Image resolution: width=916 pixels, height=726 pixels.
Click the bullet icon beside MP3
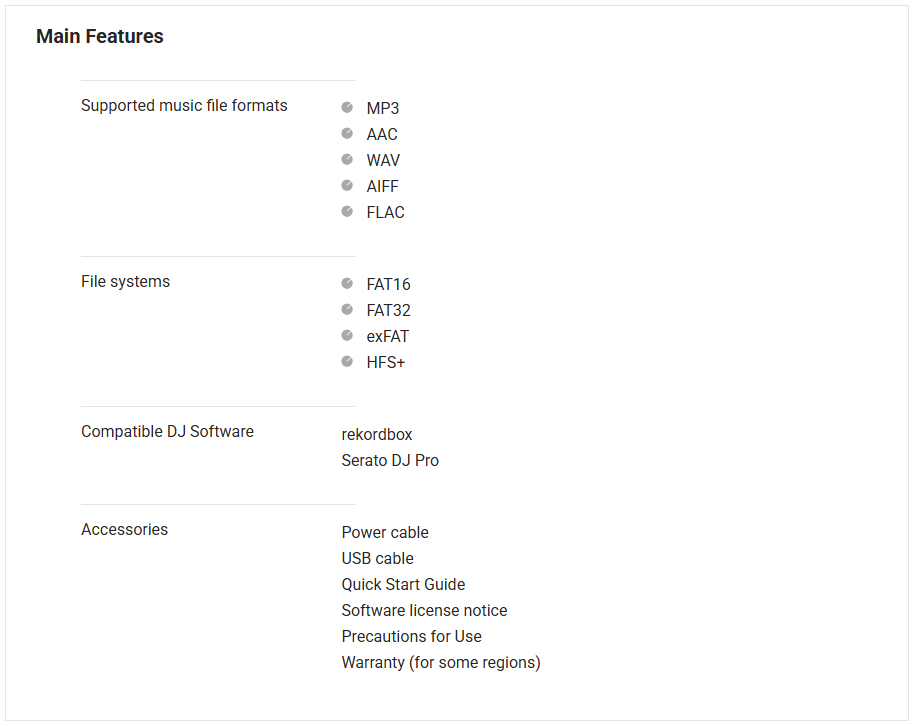point(347,107)
